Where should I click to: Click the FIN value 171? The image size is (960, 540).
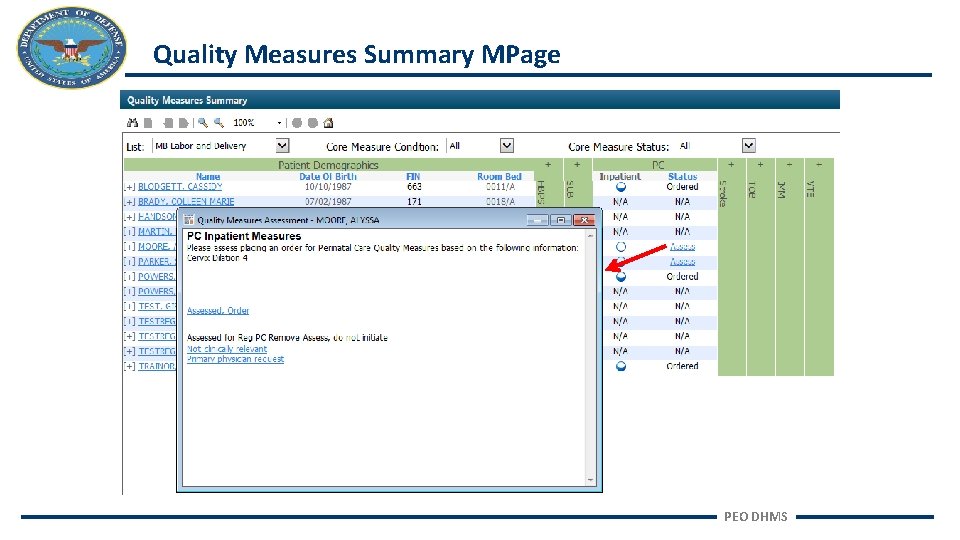pyautogui.click(x=414, y=201)
